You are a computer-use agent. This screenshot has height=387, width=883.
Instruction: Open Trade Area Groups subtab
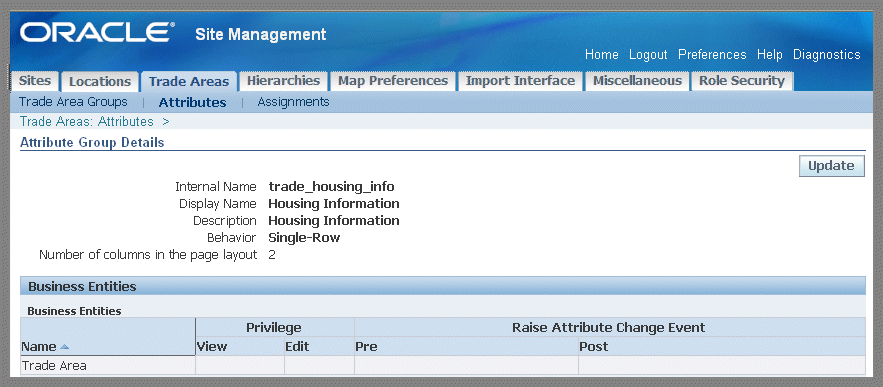pos(73,102)
